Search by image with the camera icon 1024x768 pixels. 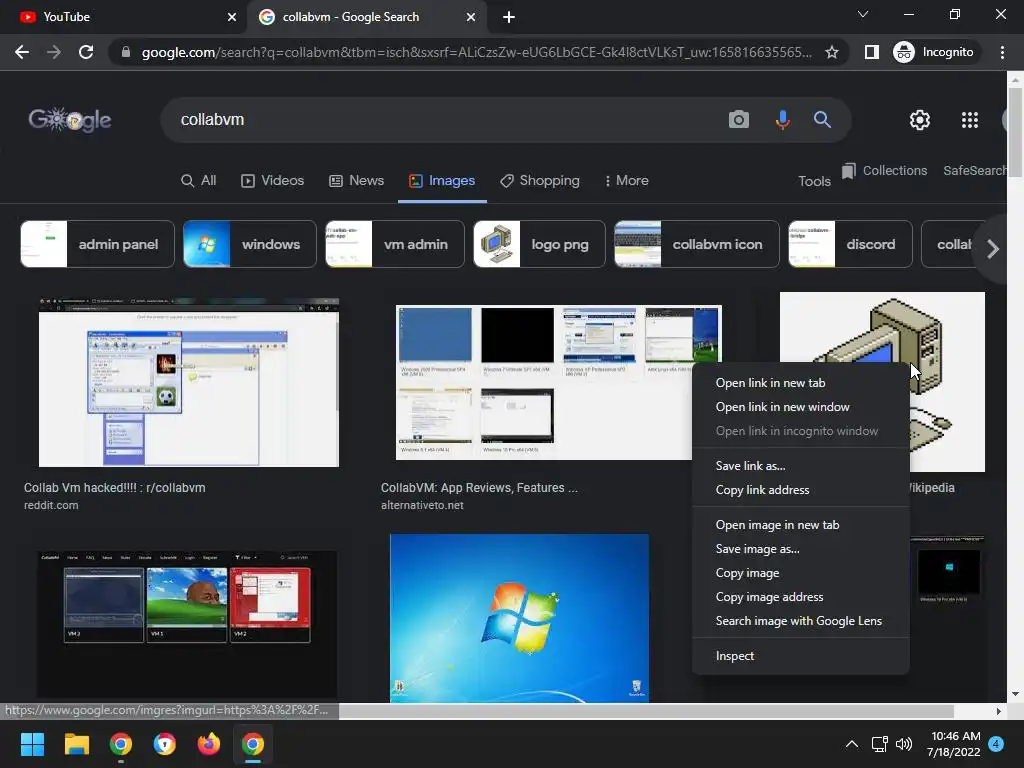coord(739,120)
